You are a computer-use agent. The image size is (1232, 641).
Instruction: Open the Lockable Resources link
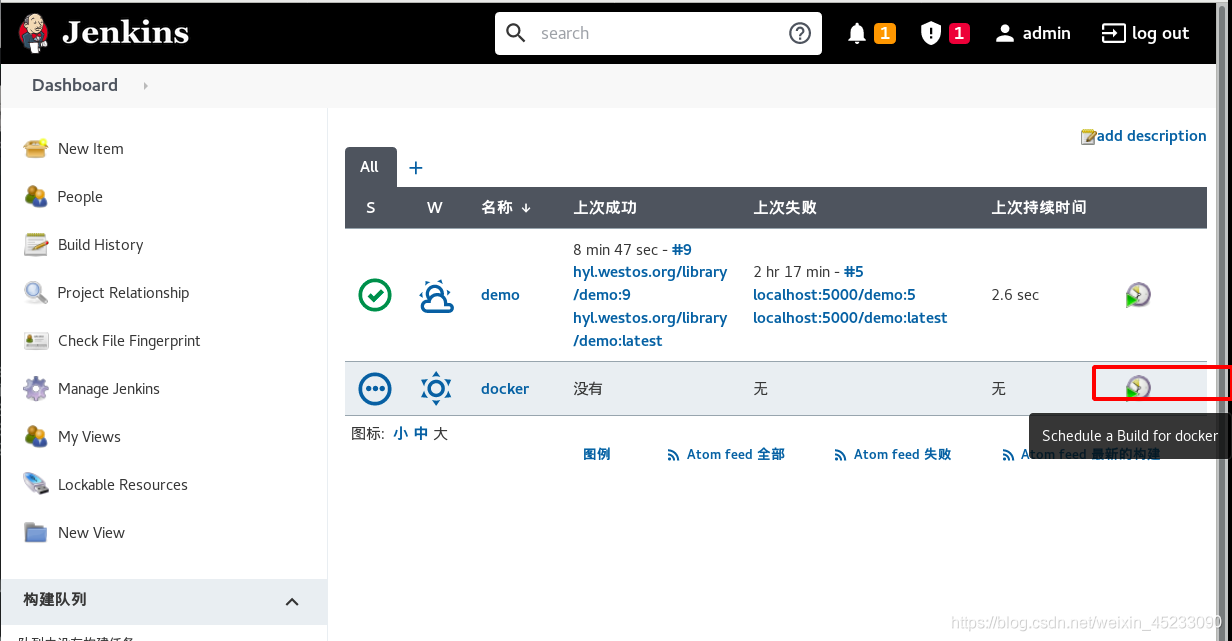click(x=123, y=484)
